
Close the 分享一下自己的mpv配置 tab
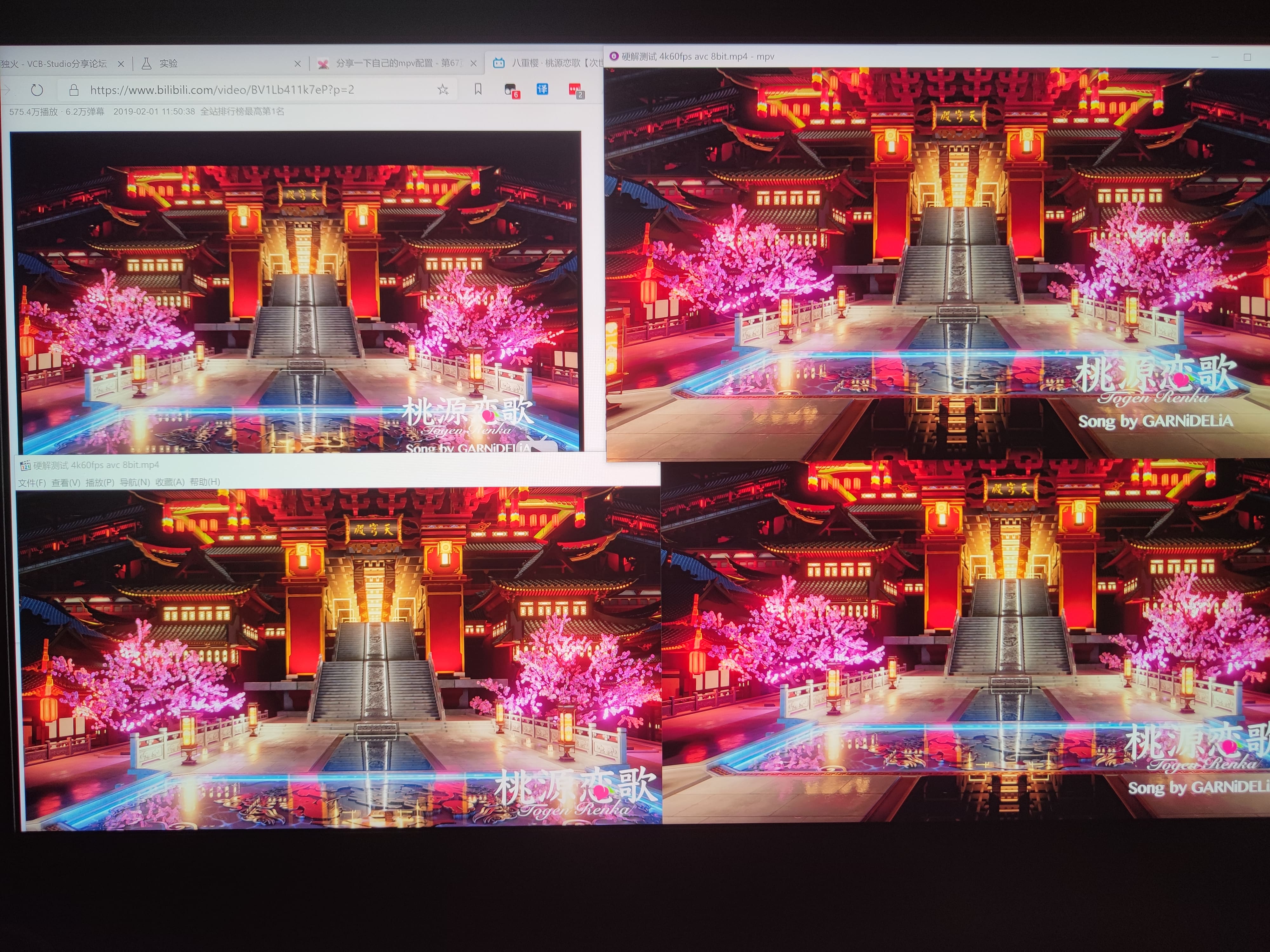473,63
